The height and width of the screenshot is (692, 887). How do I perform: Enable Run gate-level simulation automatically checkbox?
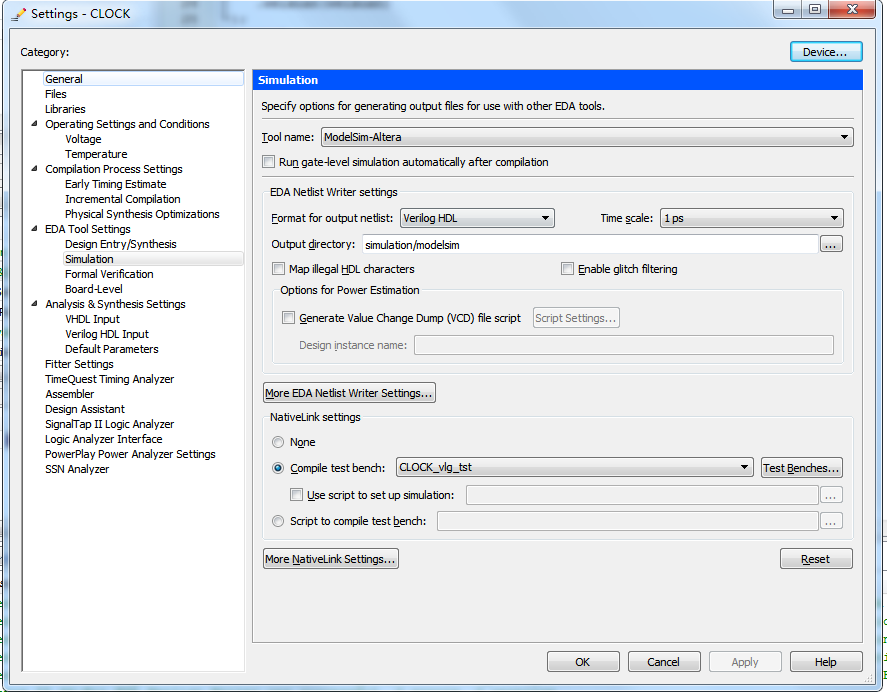[269, 162]
